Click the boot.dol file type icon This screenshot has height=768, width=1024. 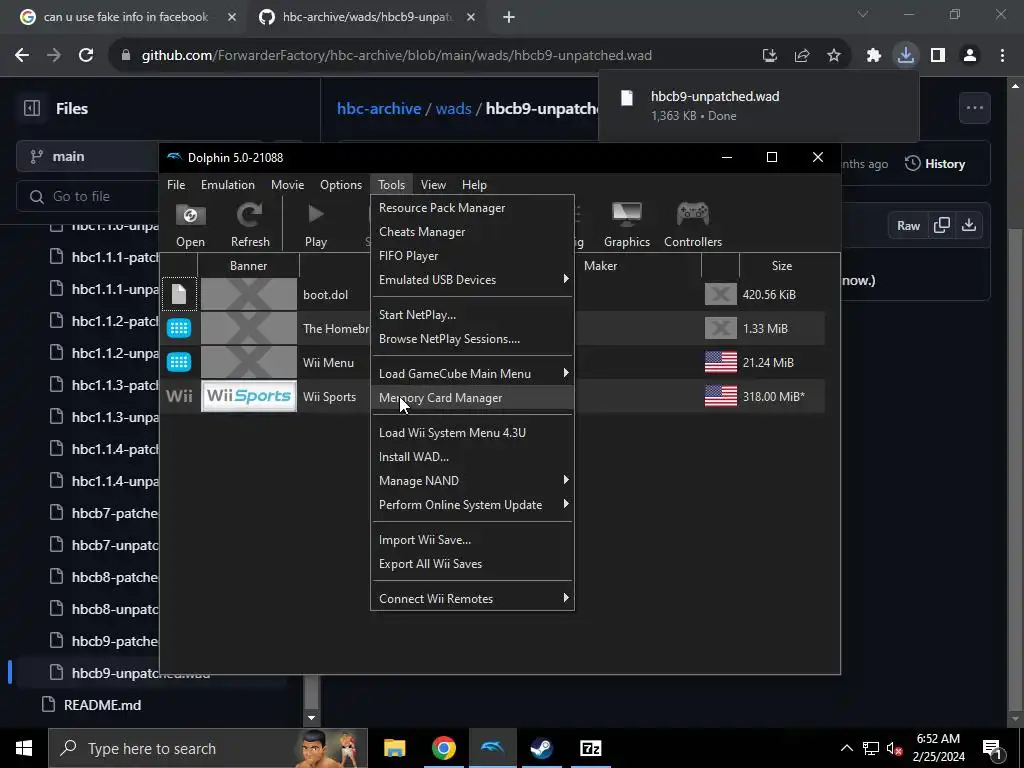coord(179,295)
